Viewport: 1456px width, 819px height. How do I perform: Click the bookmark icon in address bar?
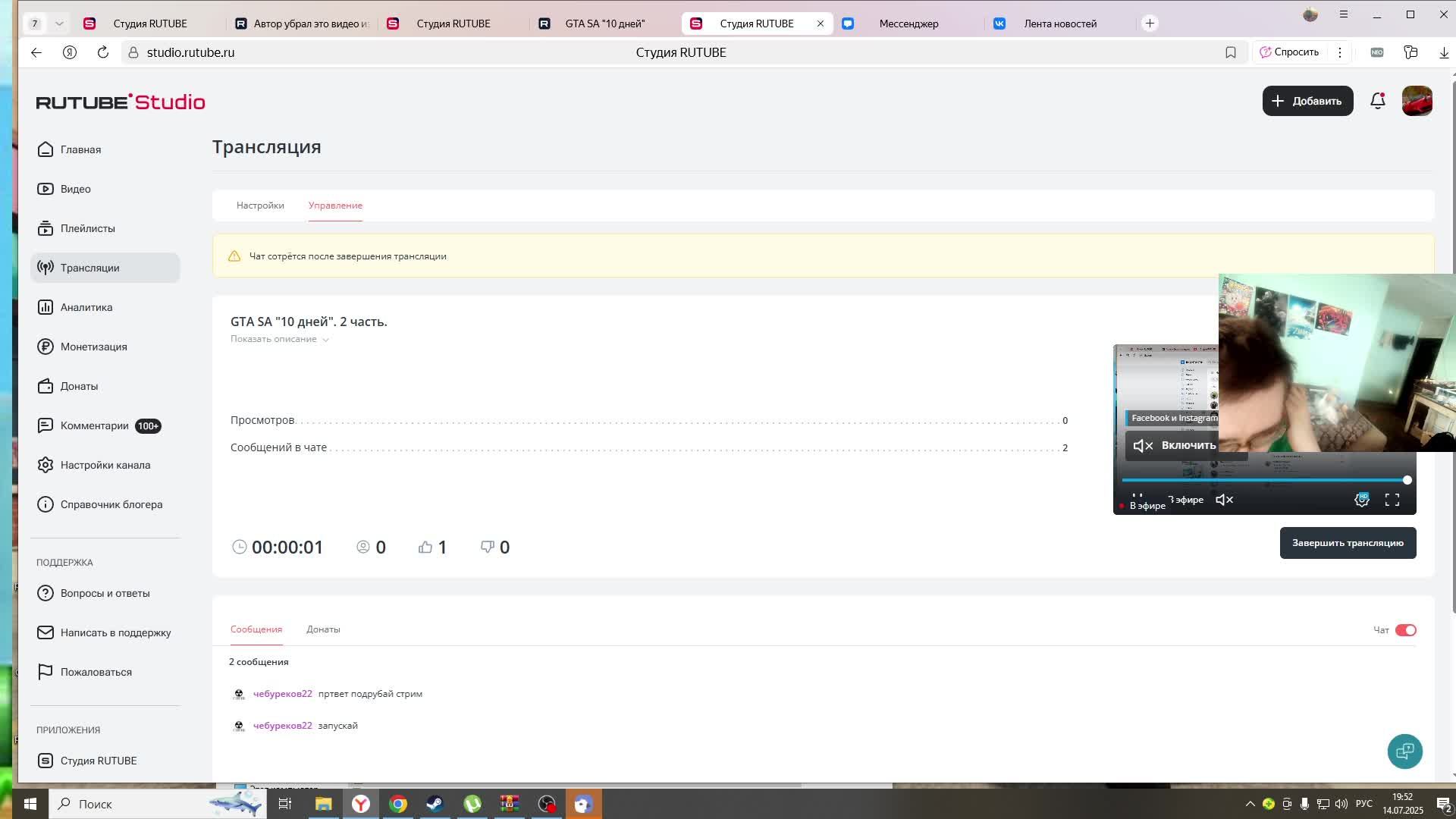pyautogui.click(x=1231, y=52)
